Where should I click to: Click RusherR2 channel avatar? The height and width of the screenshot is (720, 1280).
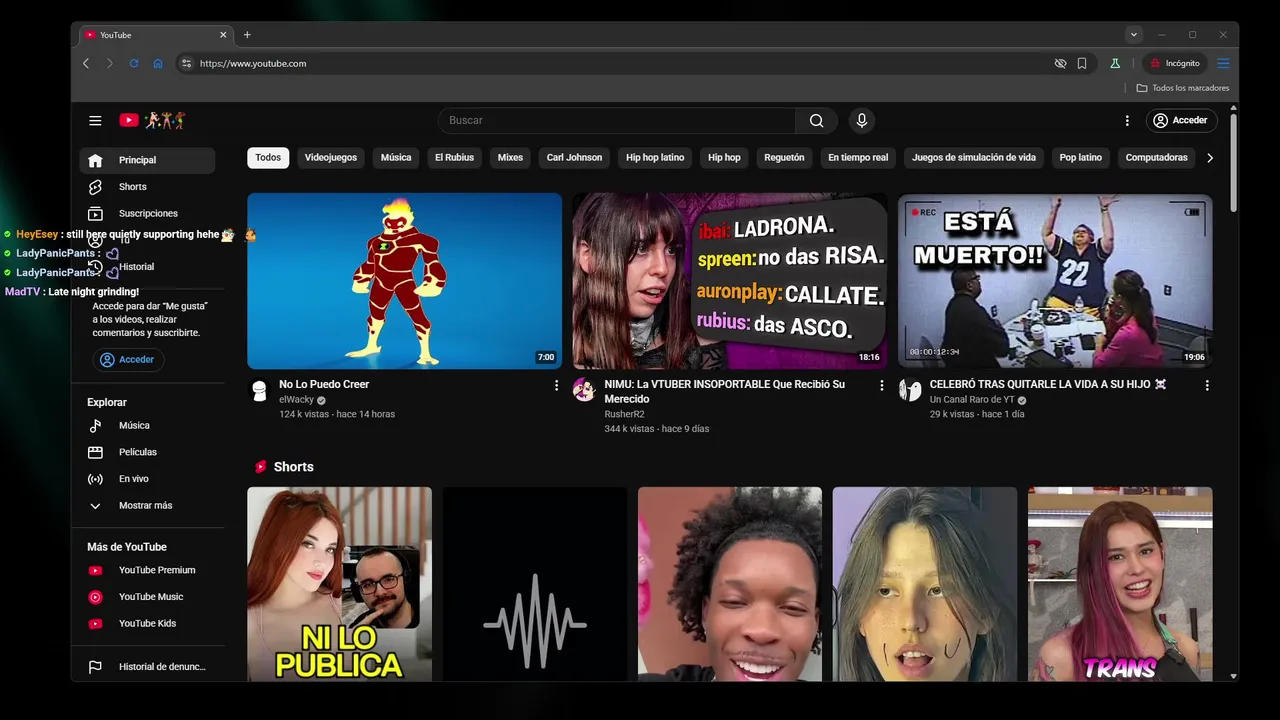[584, 390]
